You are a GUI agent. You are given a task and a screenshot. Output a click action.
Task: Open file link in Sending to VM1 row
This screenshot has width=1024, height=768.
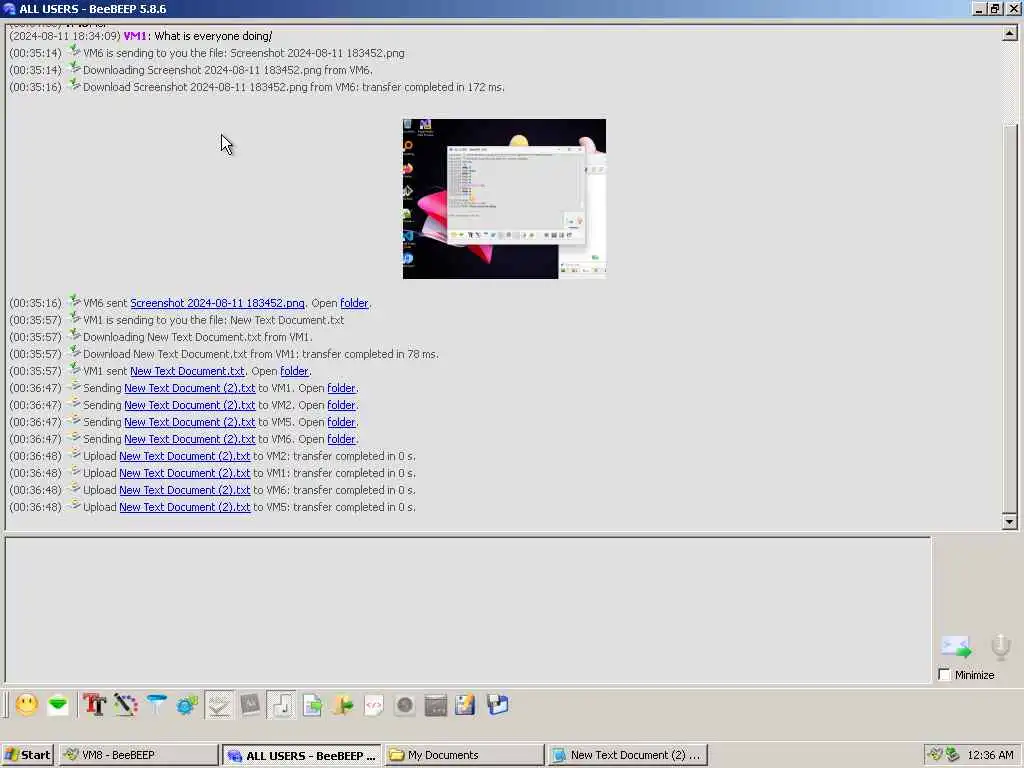(189, 388)
